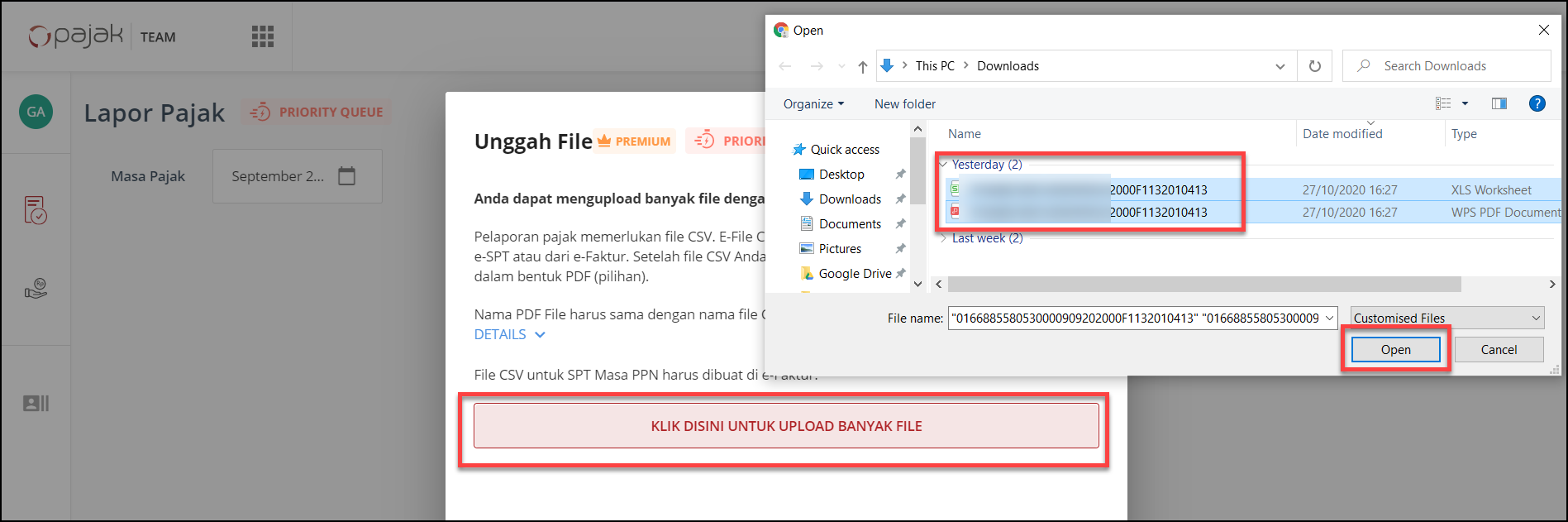Open the tax report document sidebar icon
Image resolution: width=1568 pixels, height=522 pixels.
[x=36, y=210]
